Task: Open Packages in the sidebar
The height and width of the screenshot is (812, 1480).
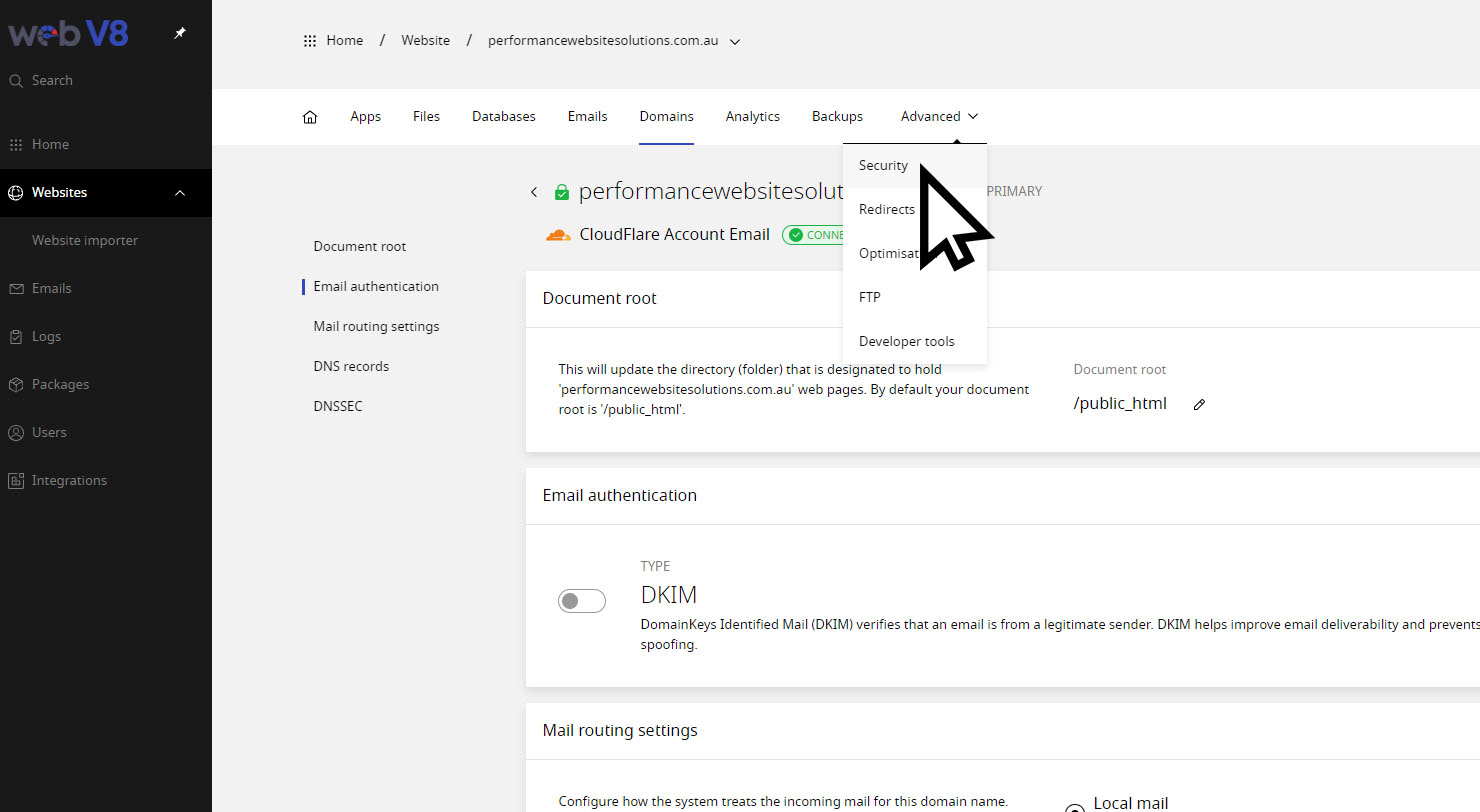Action: tap(60, 384)
